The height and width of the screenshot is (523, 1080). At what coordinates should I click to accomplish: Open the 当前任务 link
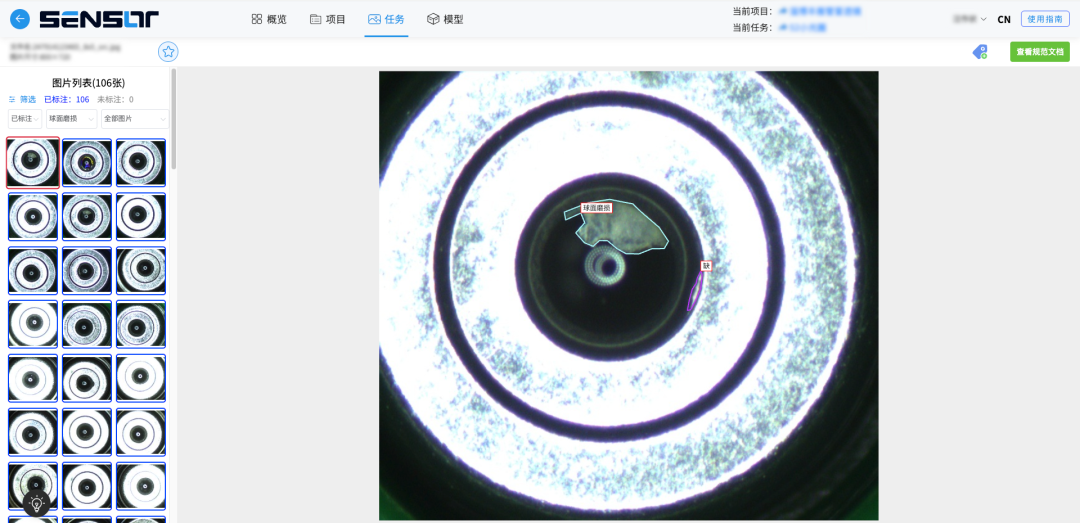[802, 28]
